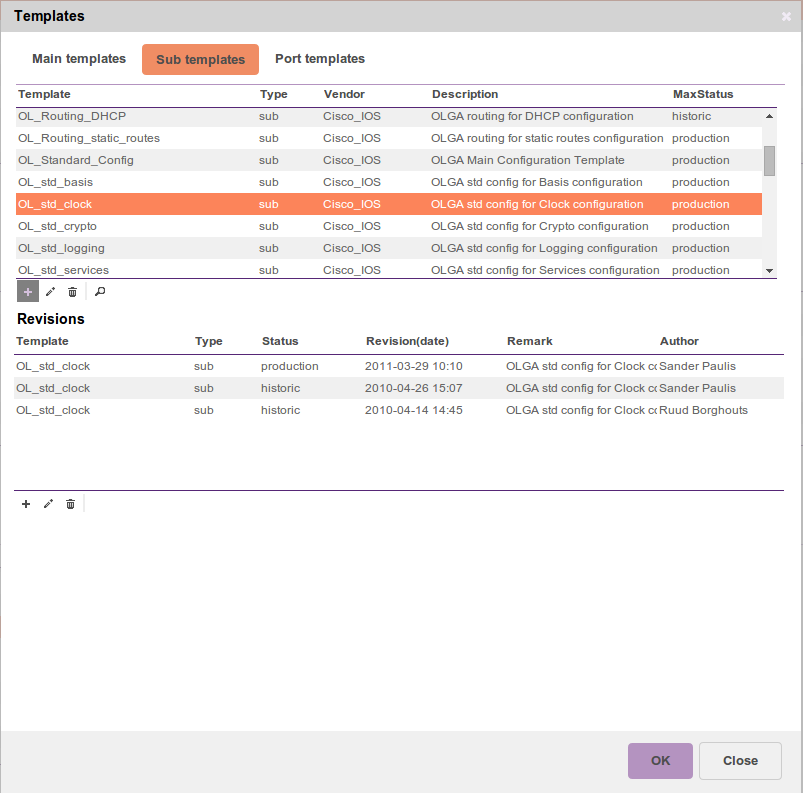Click the search templates magnifier icon
This screenshot has width=803, height=793.
tap(100, 292)
